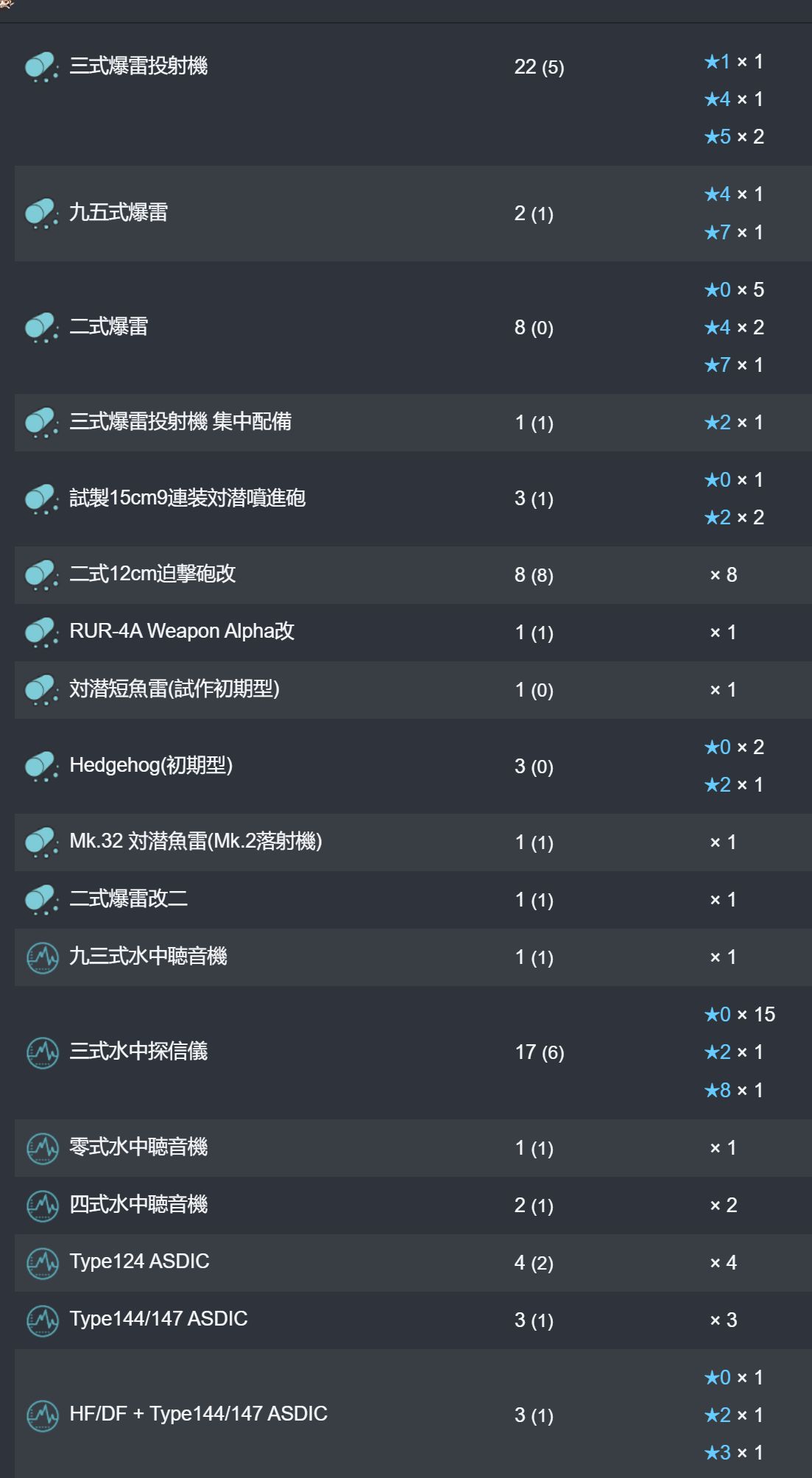812x1478 pixels.
Task: Click the 三式爆雷投射機 集中配備 row name
Action: point(180,422)
